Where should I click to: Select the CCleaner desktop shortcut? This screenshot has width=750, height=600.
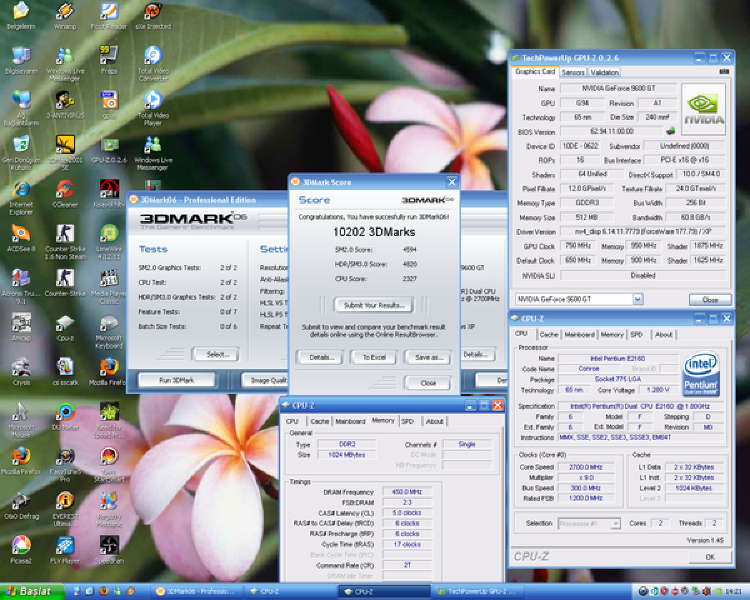pyautogui.click(x=65, y=194)
